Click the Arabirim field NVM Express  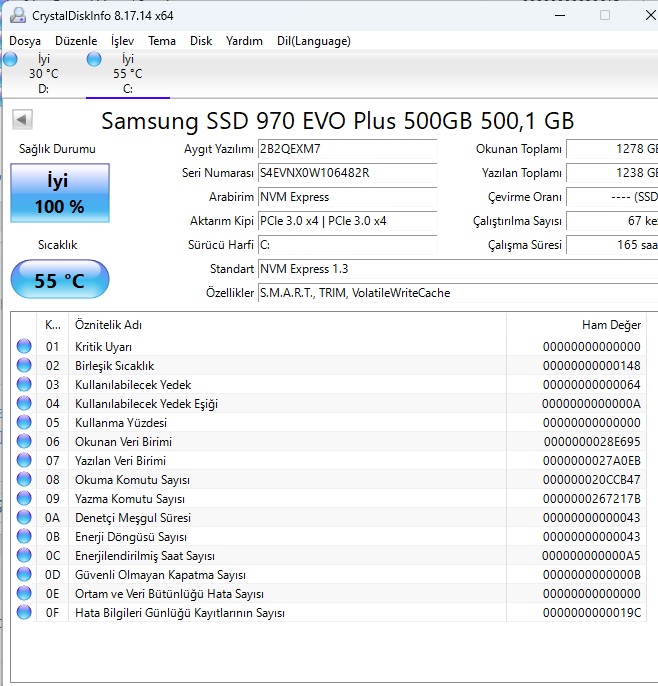pos(347,197)
